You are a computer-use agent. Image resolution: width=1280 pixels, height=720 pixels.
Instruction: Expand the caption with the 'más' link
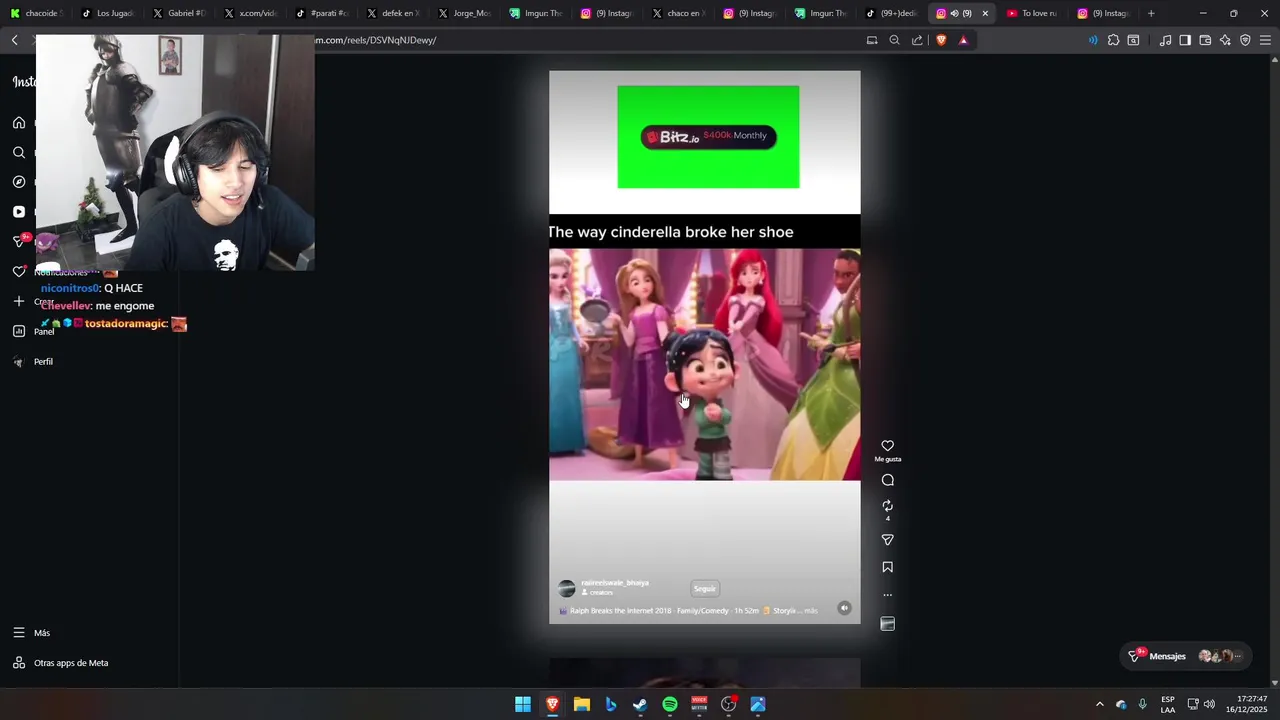tap(811, 611)
